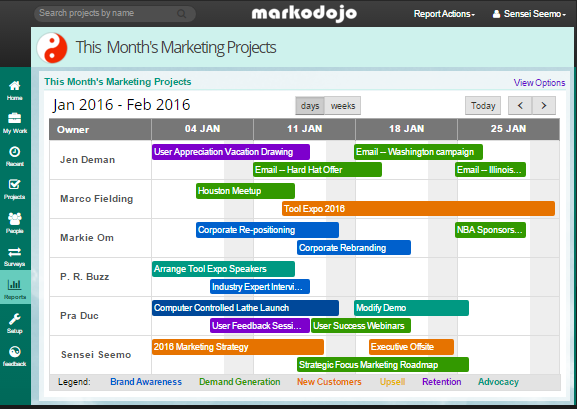
Task: Switch timeline to weeks view
Action: coord(343,106)
